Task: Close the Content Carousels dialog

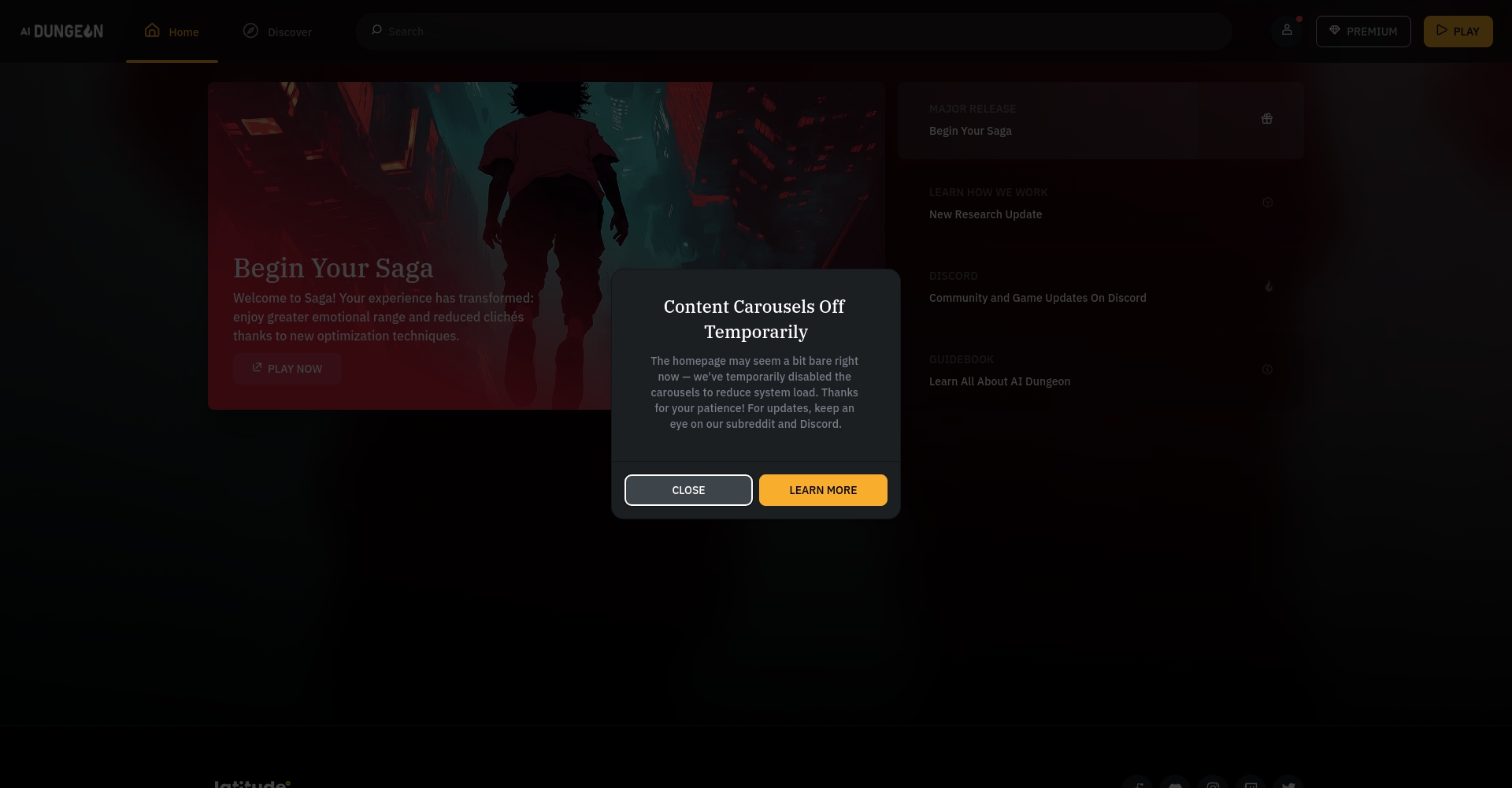Action: (x=688, y=490)
